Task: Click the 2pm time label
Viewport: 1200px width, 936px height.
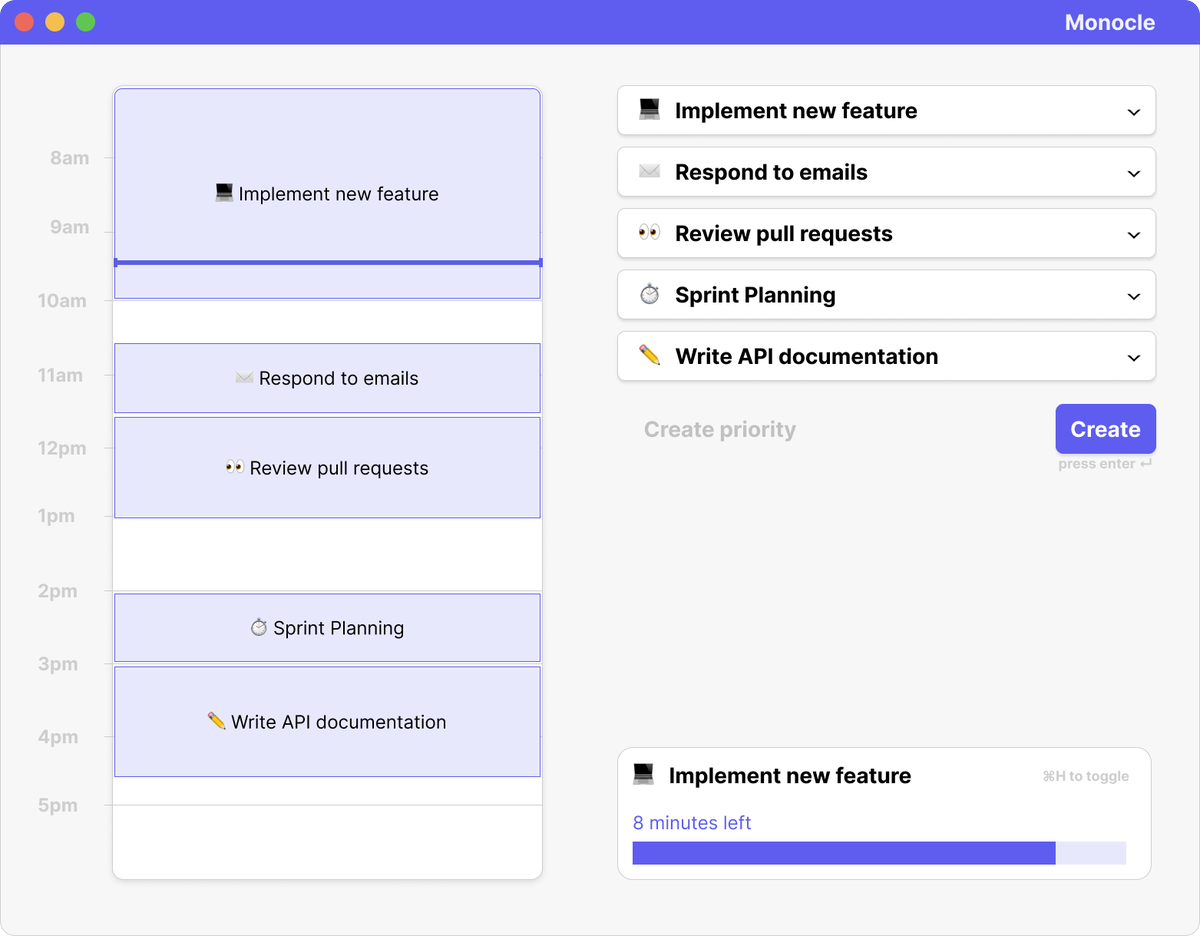Action: (58, 591)
